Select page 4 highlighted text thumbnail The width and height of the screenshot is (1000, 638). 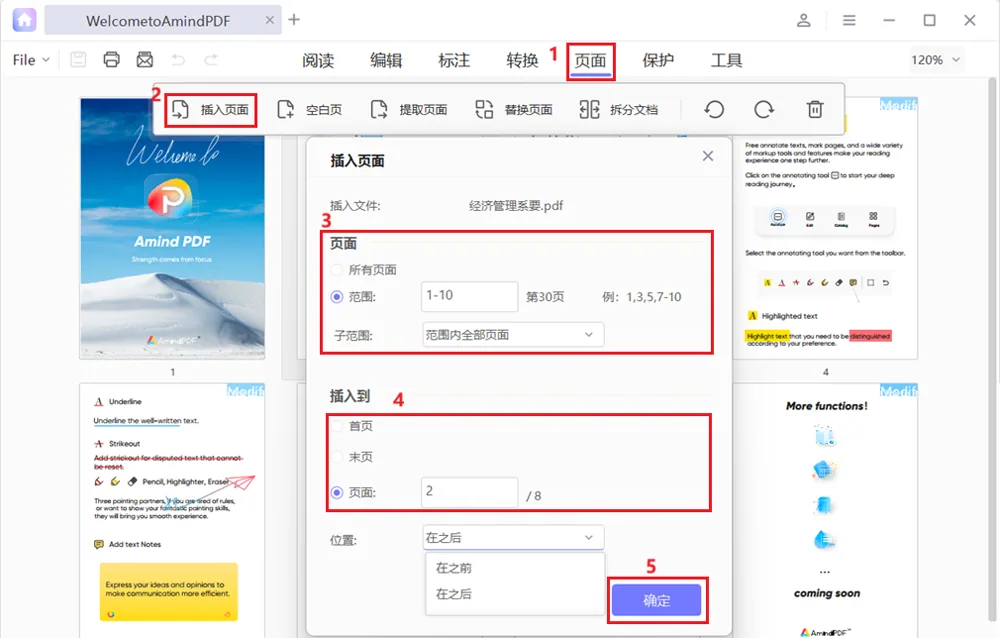click(825, 228)
